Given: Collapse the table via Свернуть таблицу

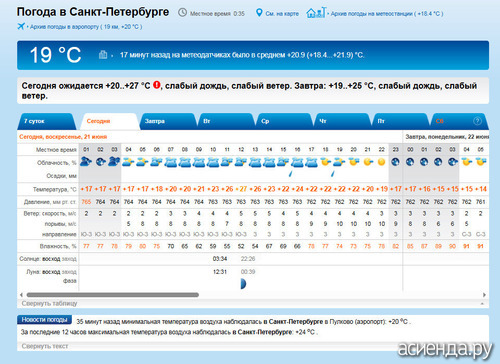Looking at the screenshot, I should (x=49, y=303).
